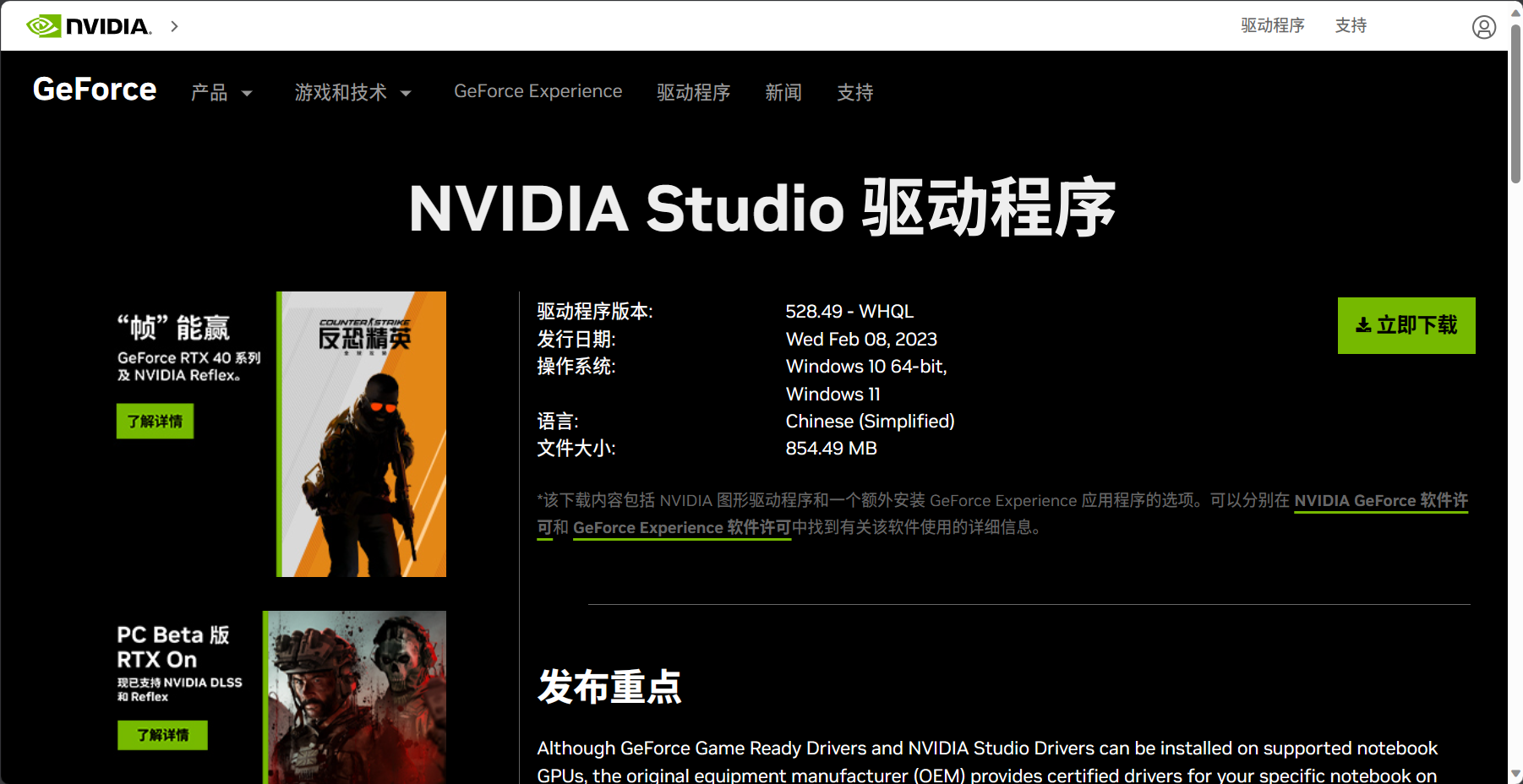Image resolution: width=1523 pixels, height=784 pixels.
Task: Expand the 产品 dropdown menu
Action: pyautogui.click(x=221, y=92)
